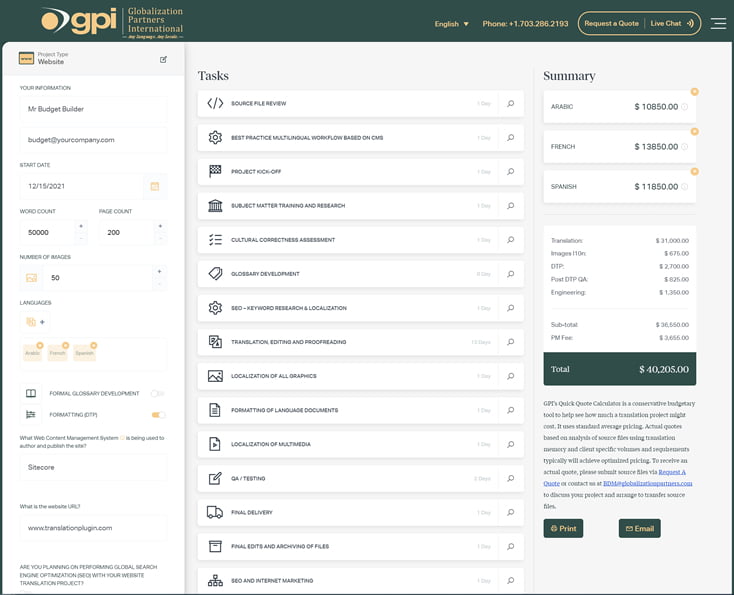734x595 pixels.
Task: Call the phone number in header
Action: pyautogui.click(x=525, y=24)
